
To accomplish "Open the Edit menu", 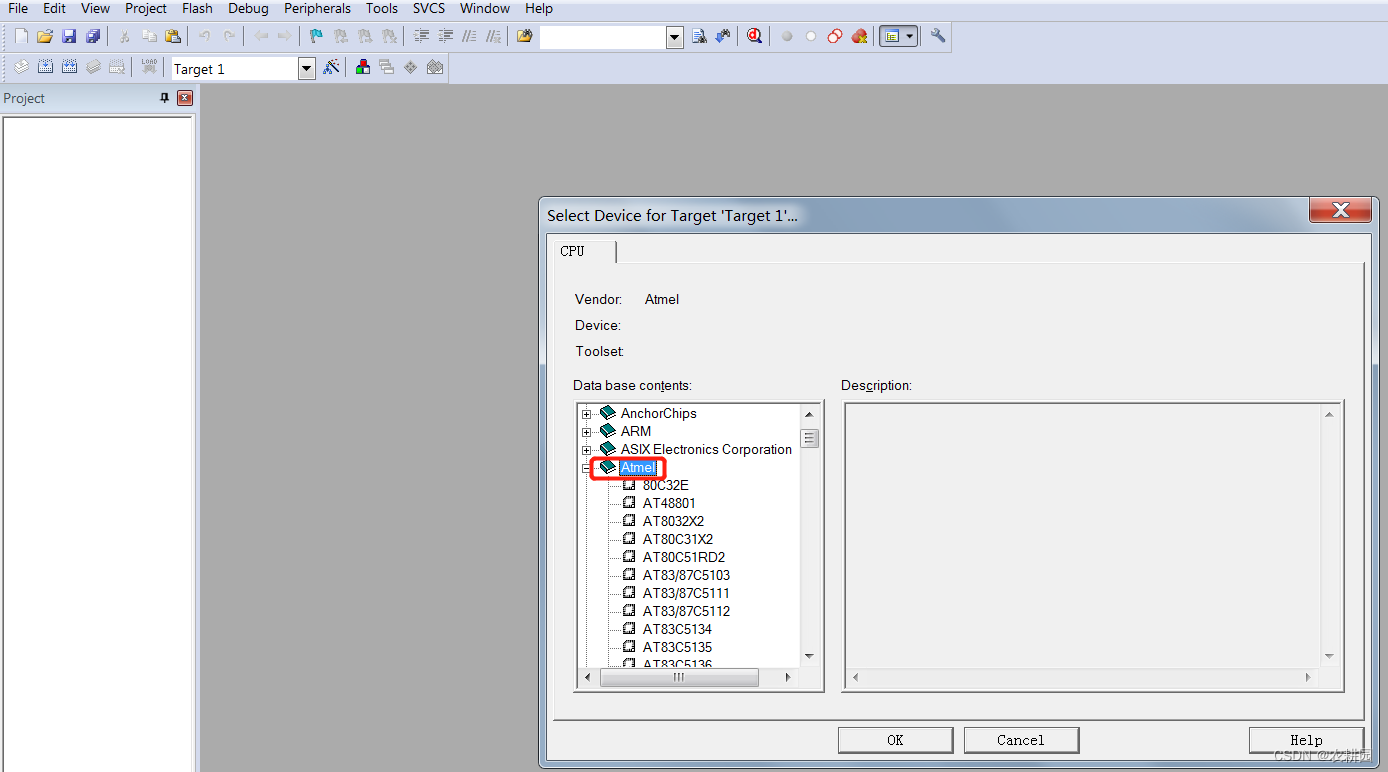I will pos(54,8).
